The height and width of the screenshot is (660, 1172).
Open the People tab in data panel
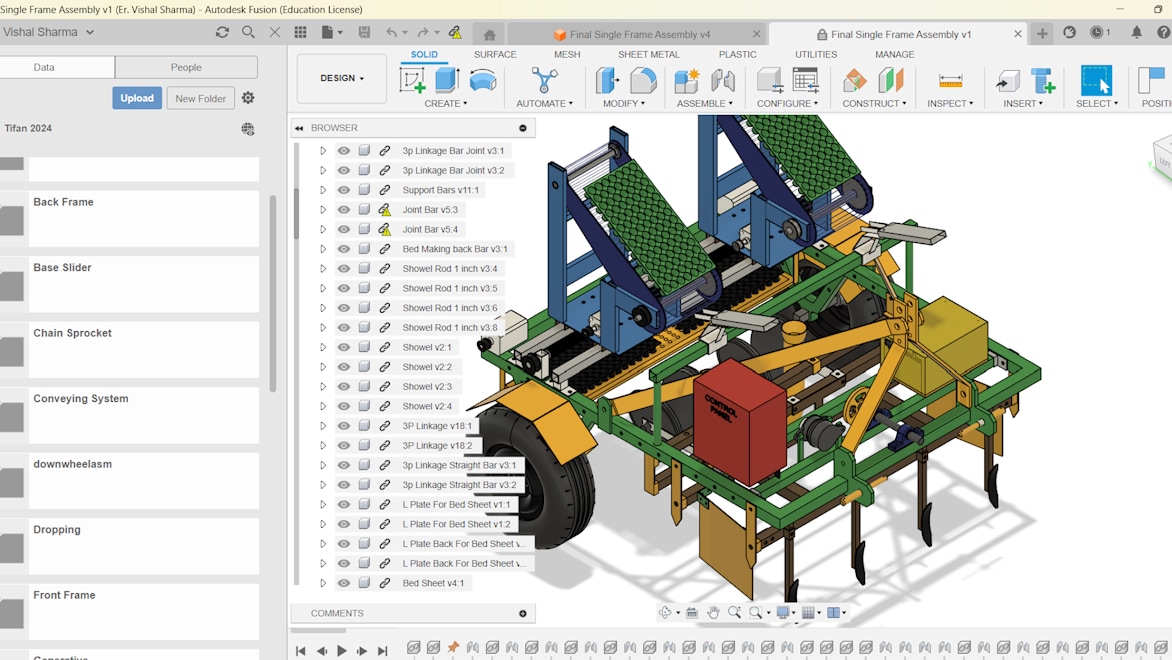coord(186,67)
